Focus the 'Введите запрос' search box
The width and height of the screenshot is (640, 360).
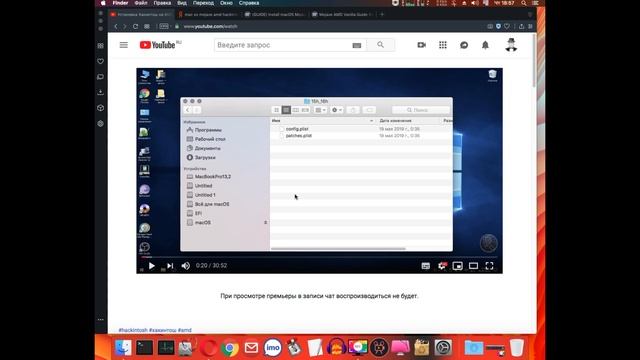(282, 45)
